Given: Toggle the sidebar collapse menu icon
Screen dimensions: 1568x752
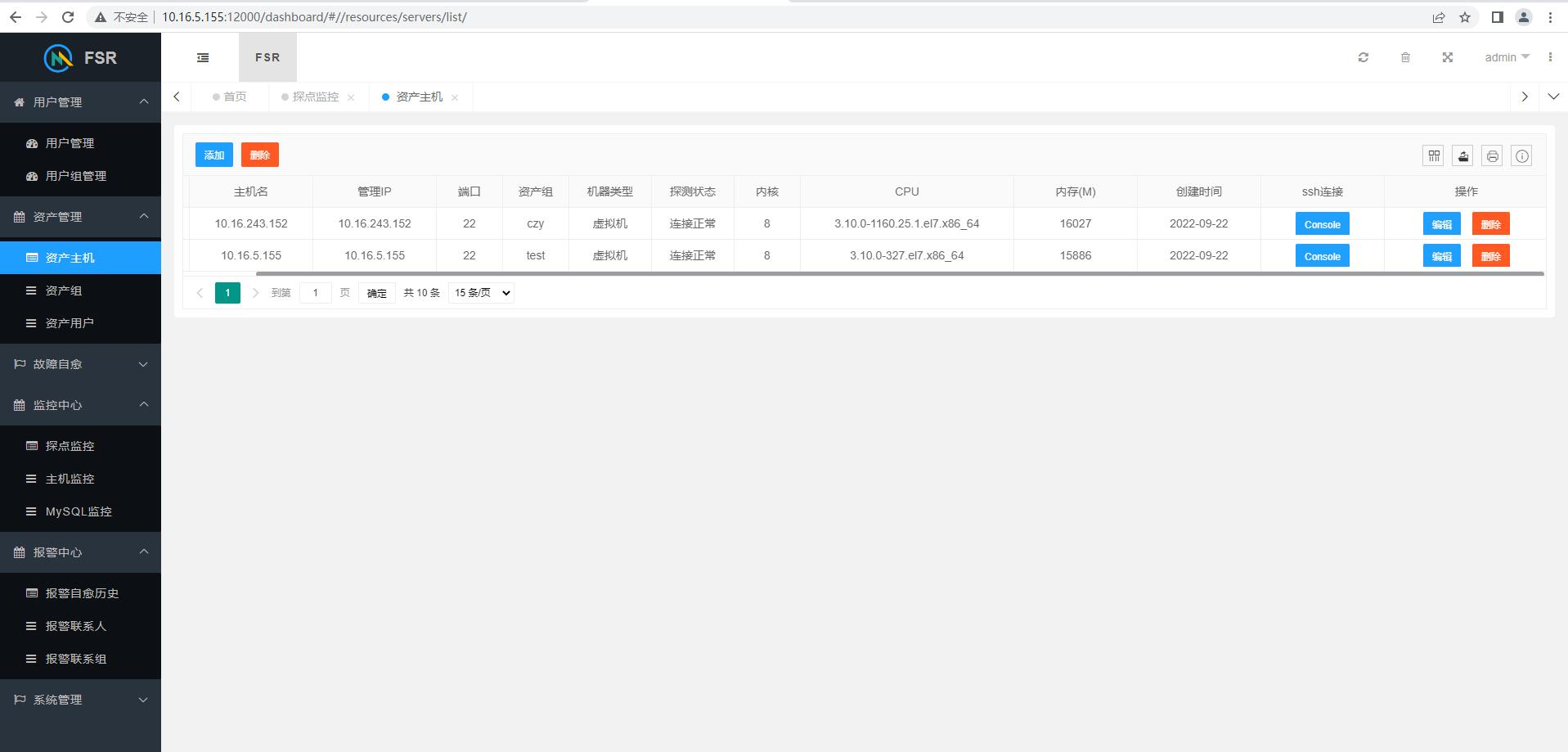Looking at the screenshot, I should [x=203, y=57].
